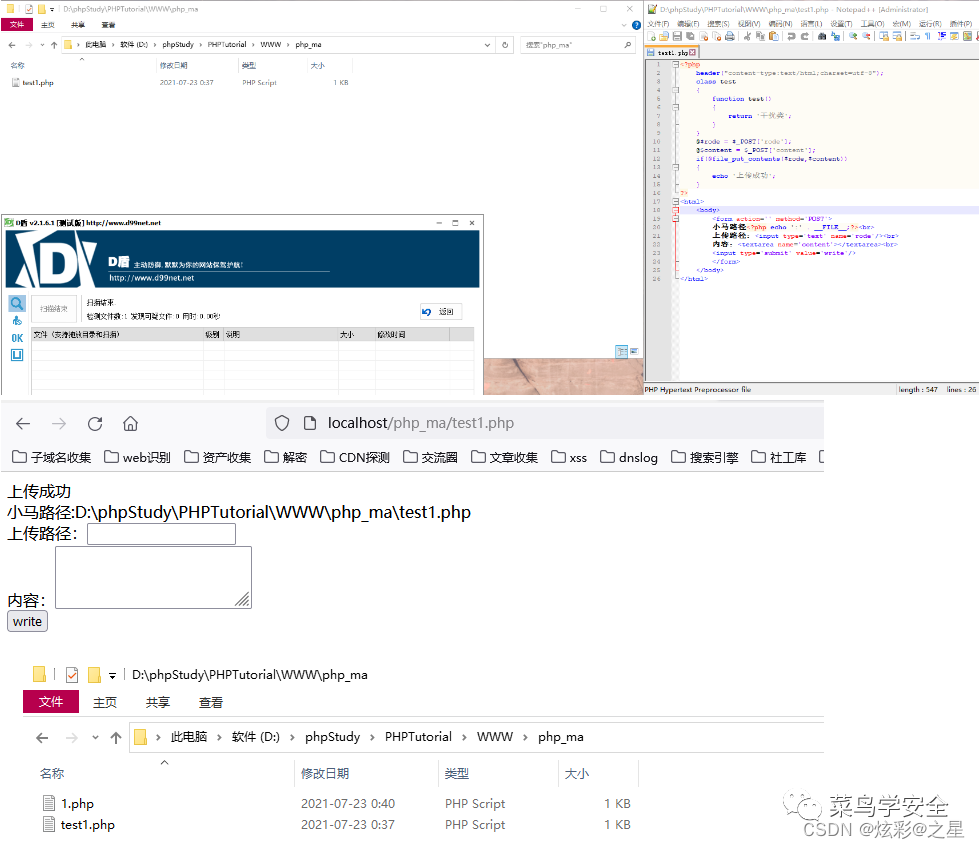Click browser Reload button

(x=95, y=424)
